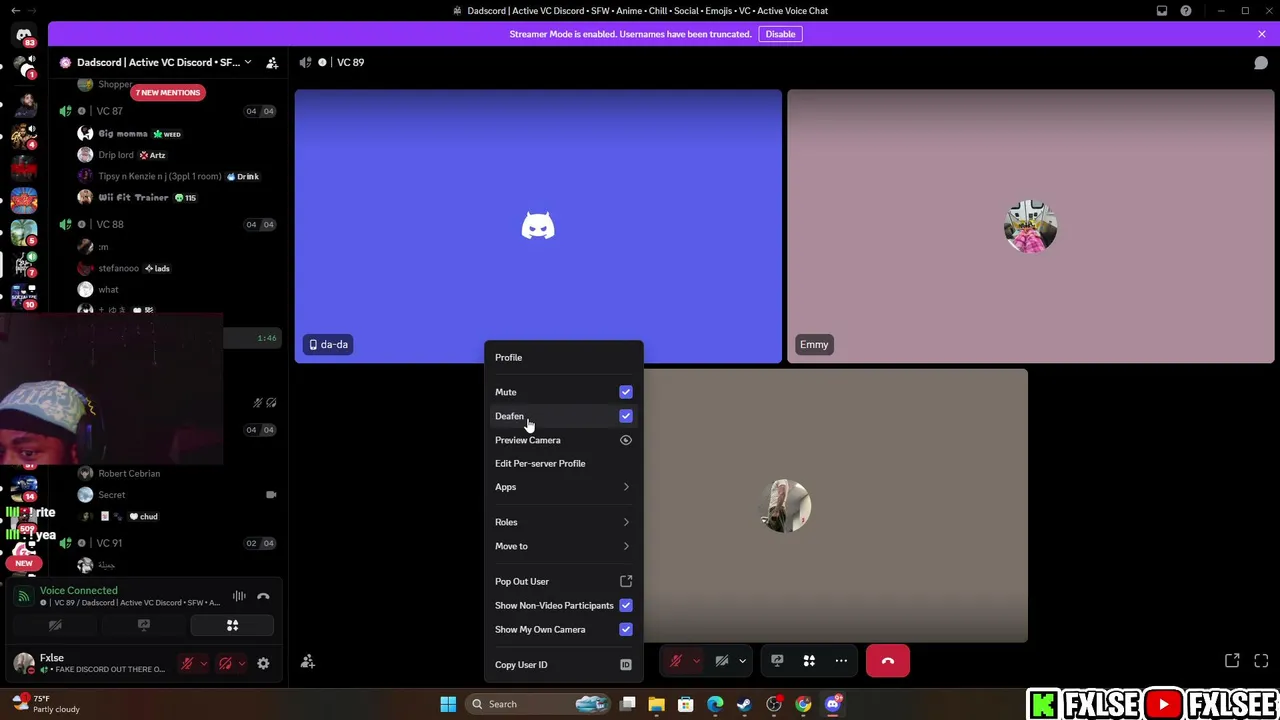Go back with title bar left arrow
This screenshot has width=1280, height=720.
(15, 11)
